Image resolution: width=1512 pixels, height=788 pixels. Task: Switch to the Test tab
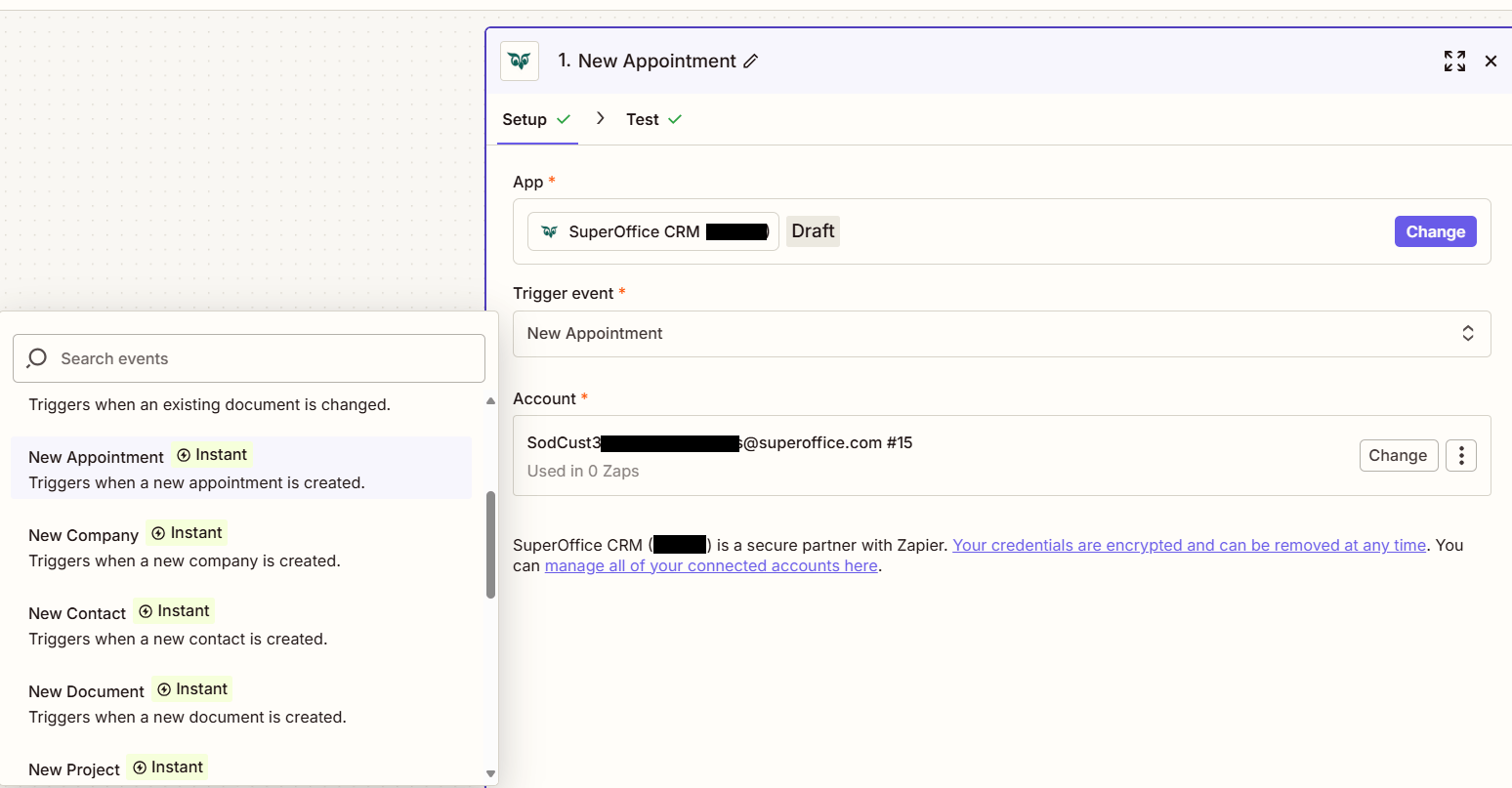[643, 118]
